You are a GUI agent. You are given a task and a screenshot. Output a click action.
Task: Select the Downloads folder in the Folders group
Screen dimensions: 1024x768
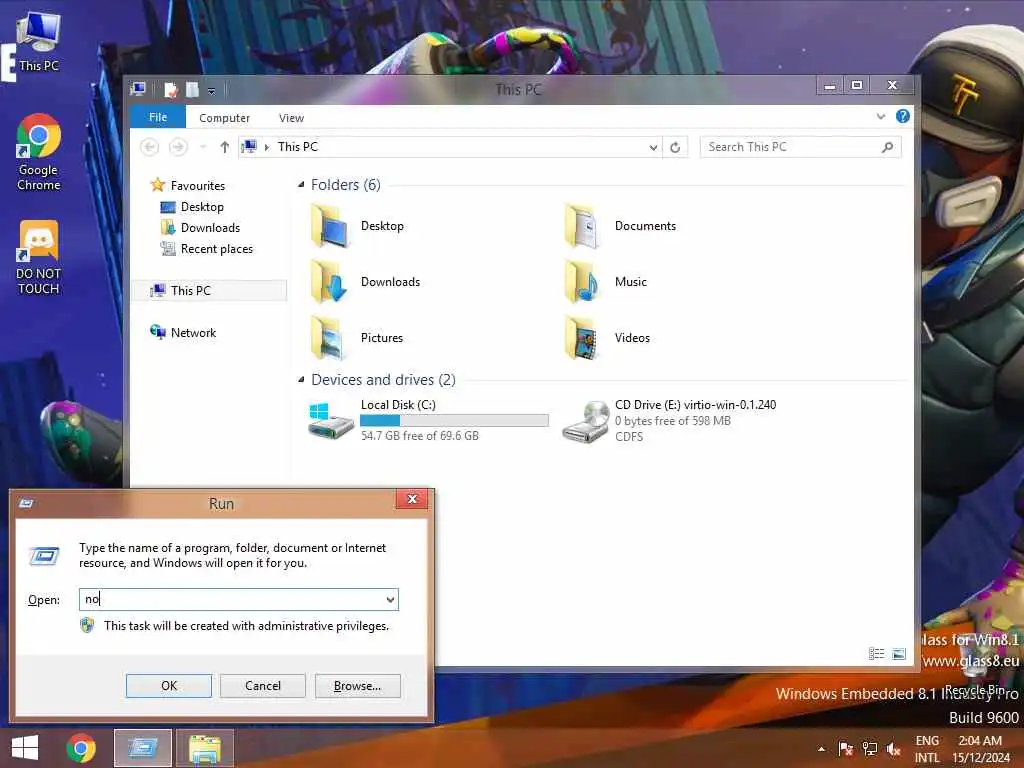tap(366, 282)
